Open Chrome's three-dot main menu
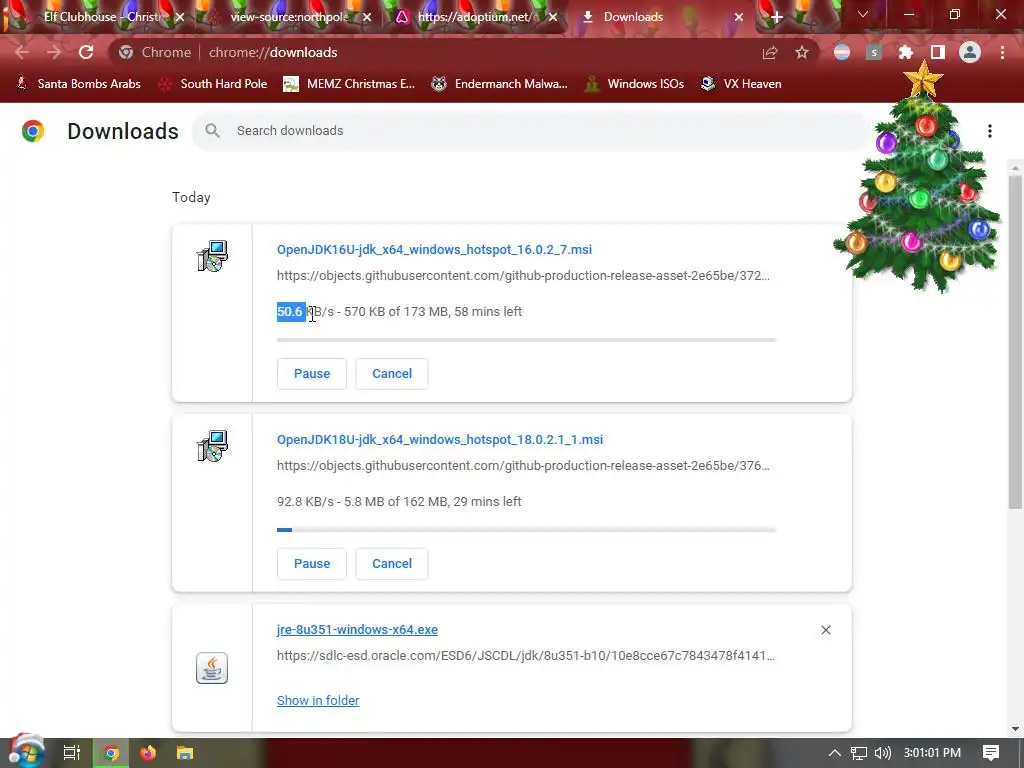The height and width of the screenshot is (768, 1024). pos(1002,52)
